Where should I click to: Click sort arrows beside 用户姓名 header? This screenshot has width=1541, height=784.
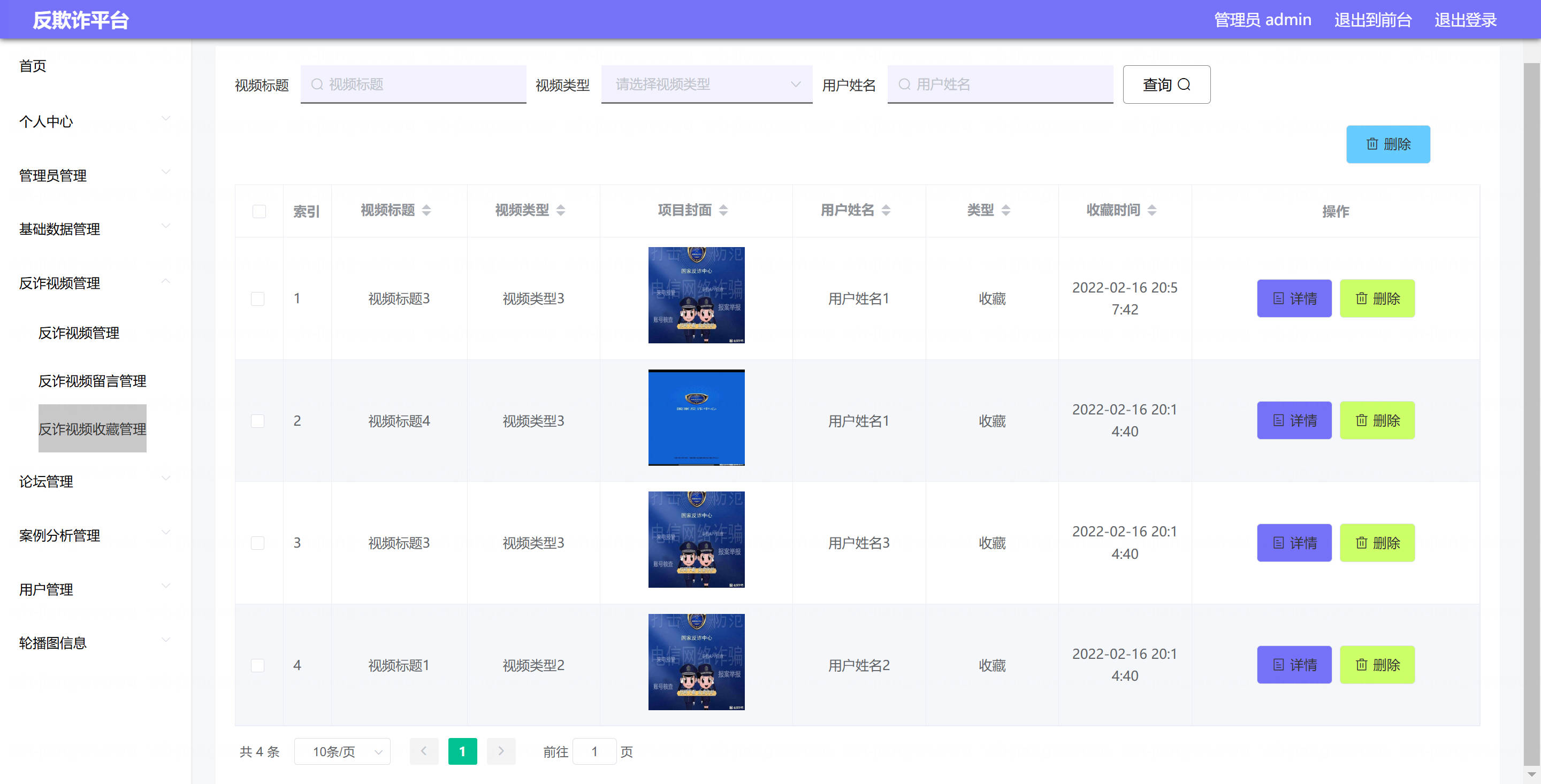point(886,210)
